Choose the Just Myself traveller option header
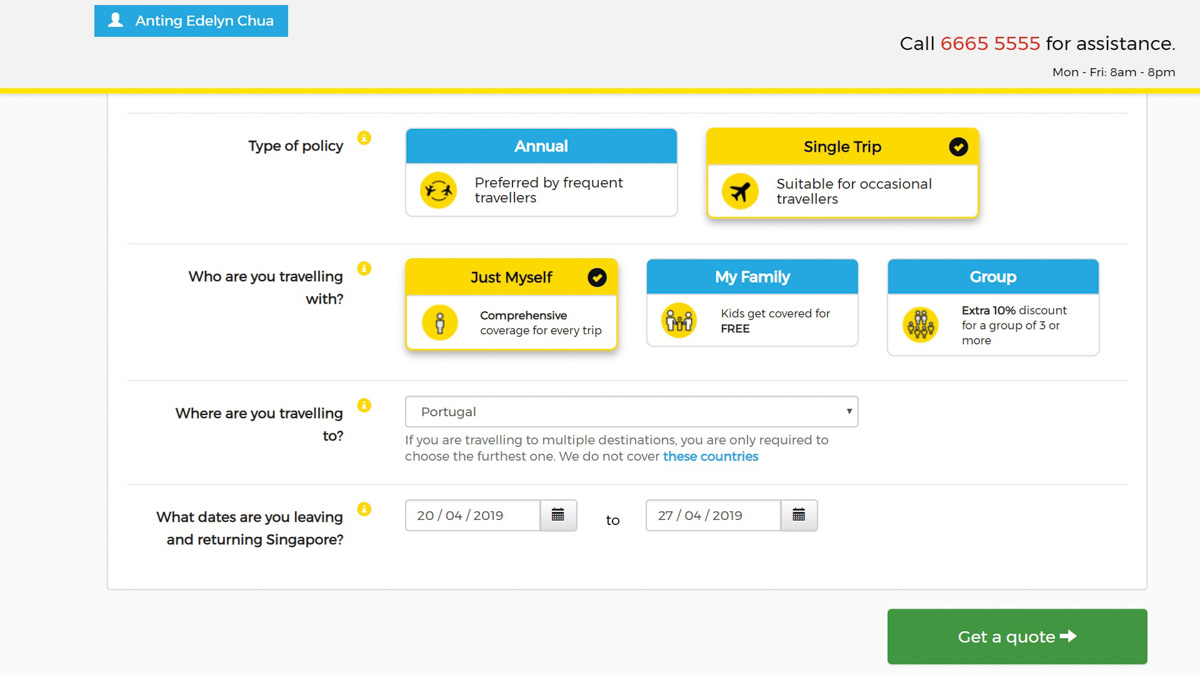The image size is (1200, 675). coord(511,277)
